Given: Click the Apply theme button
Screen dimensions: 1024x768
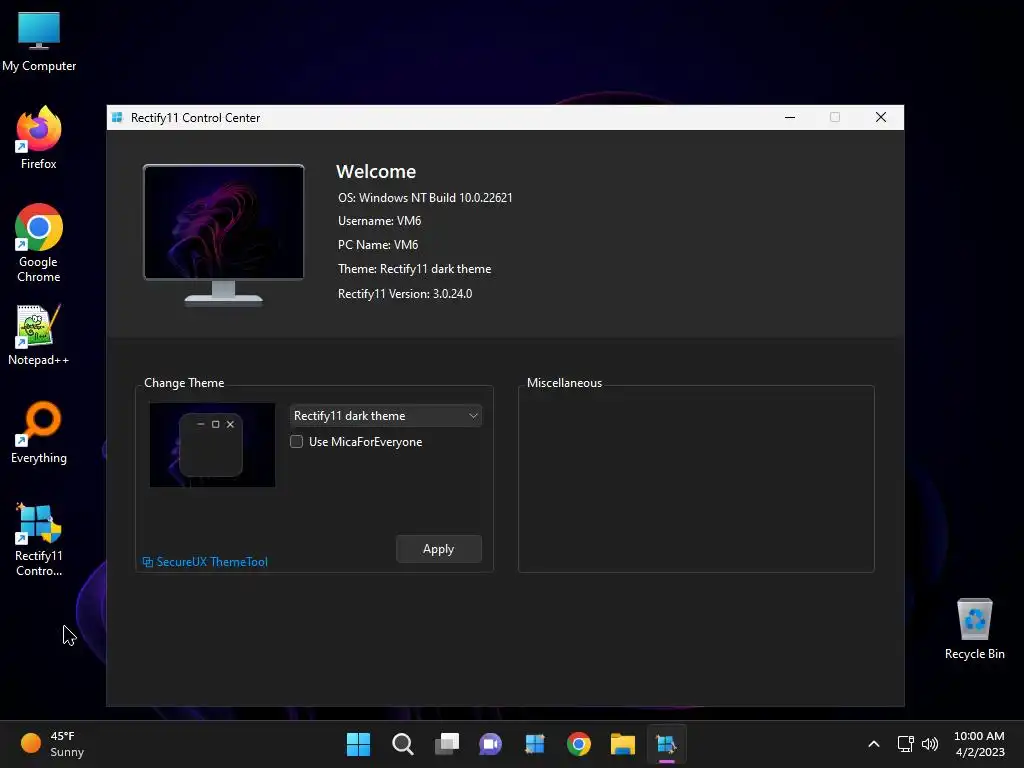Looking at the screenshot, I should tap(438, 549).
